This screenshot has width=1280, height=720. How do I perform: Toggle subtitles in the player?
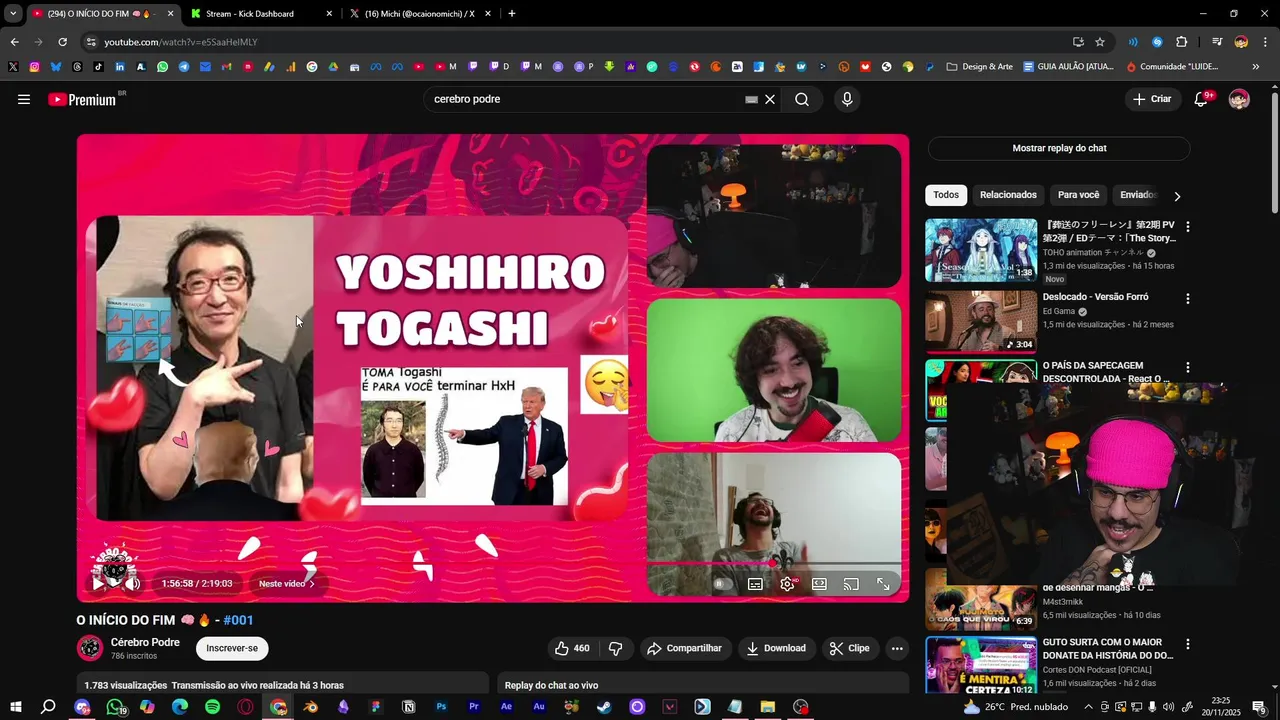(755, 584)
